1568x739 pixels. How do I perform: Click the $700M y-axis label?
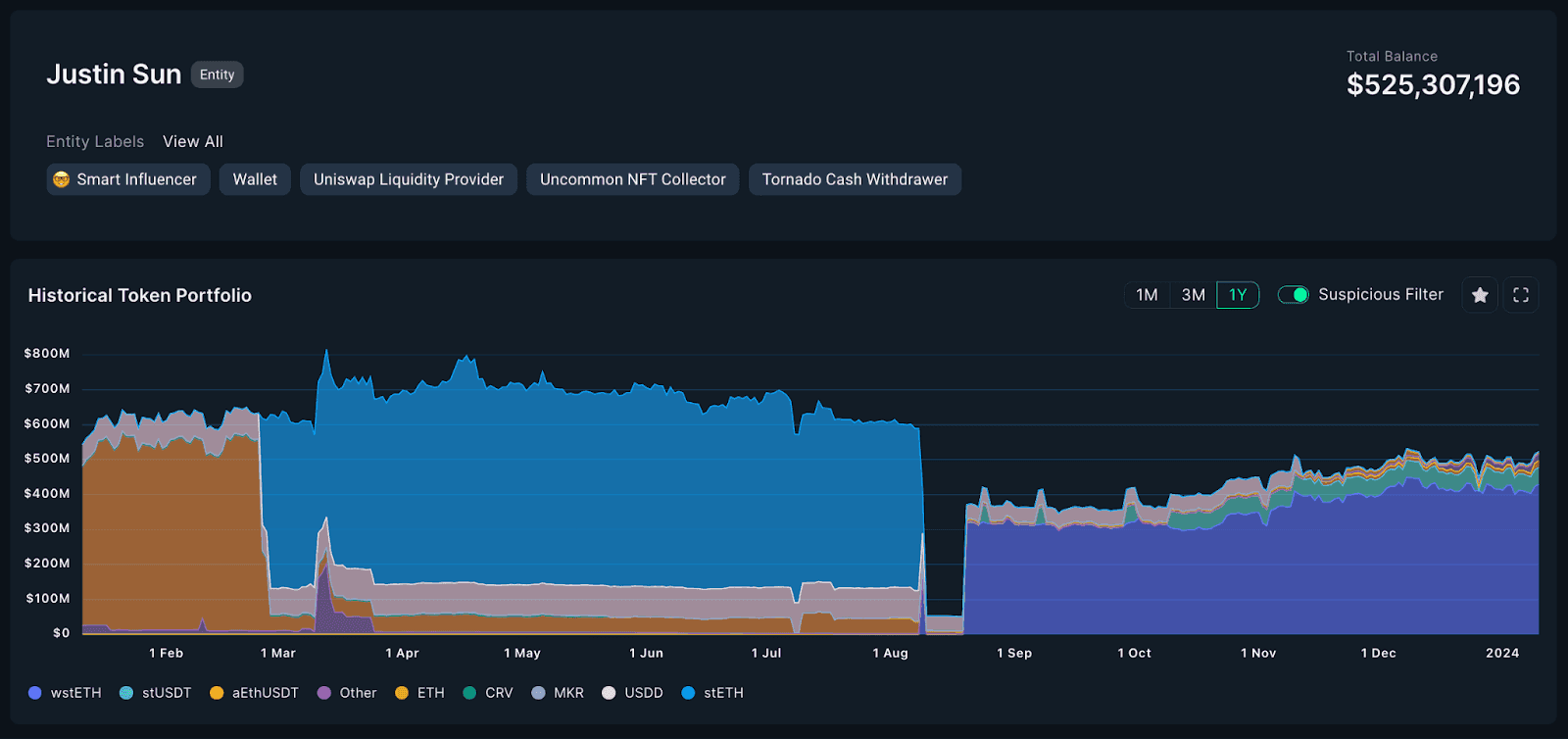pos(47,388)
